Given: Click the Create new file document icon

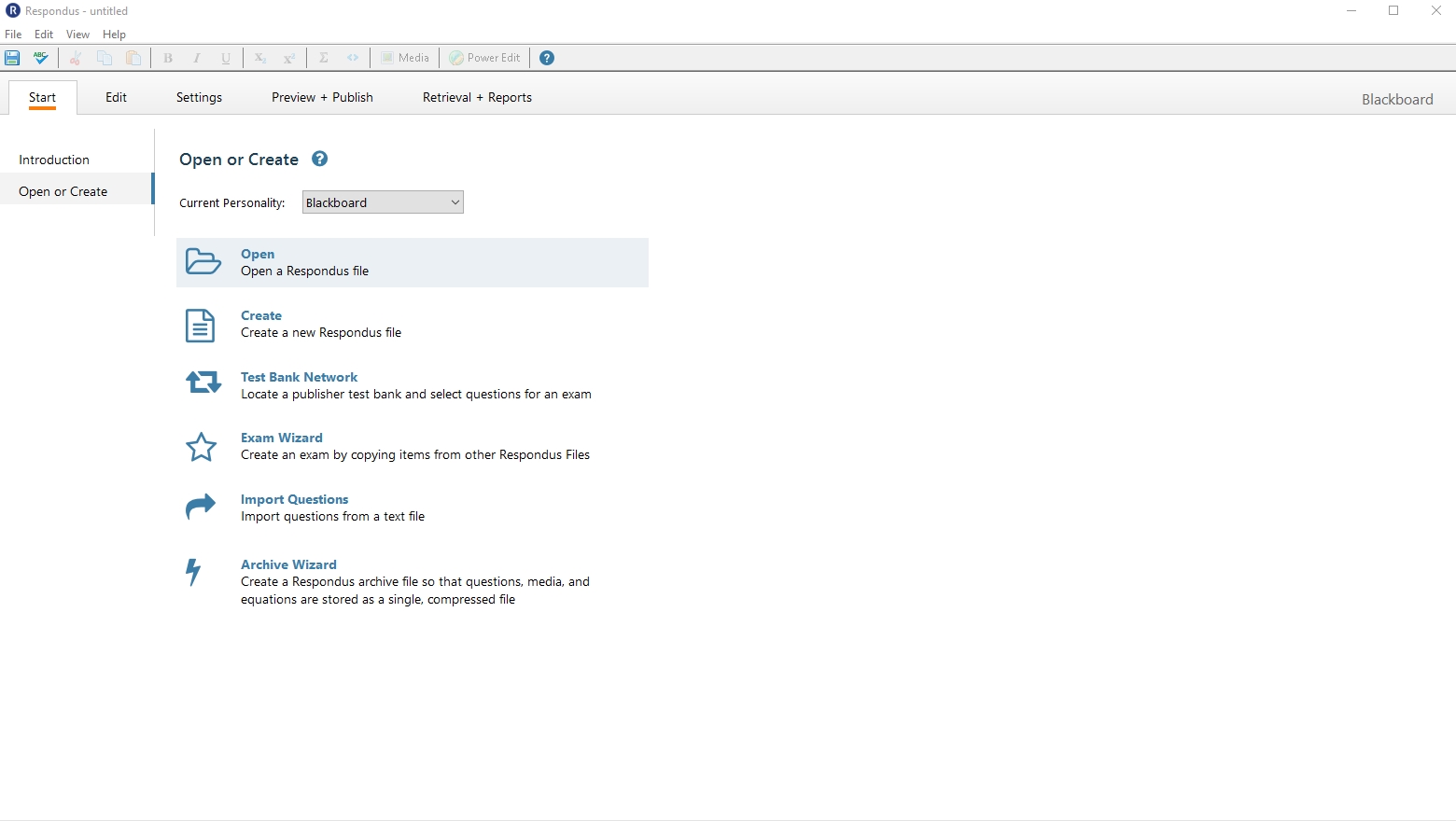Looking at the screenshot, I should coord(200,325).
